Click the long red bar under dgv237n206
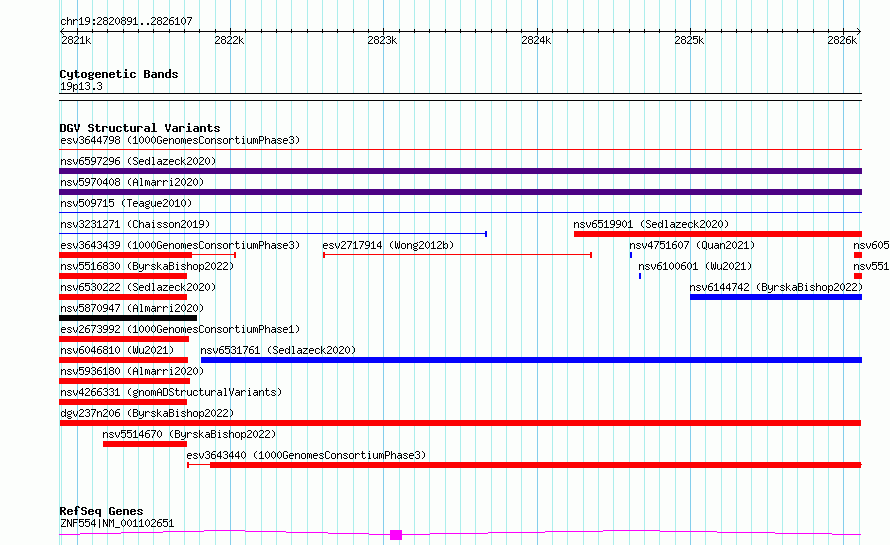This screenshot has height=545, width=890. pos(460,423)
